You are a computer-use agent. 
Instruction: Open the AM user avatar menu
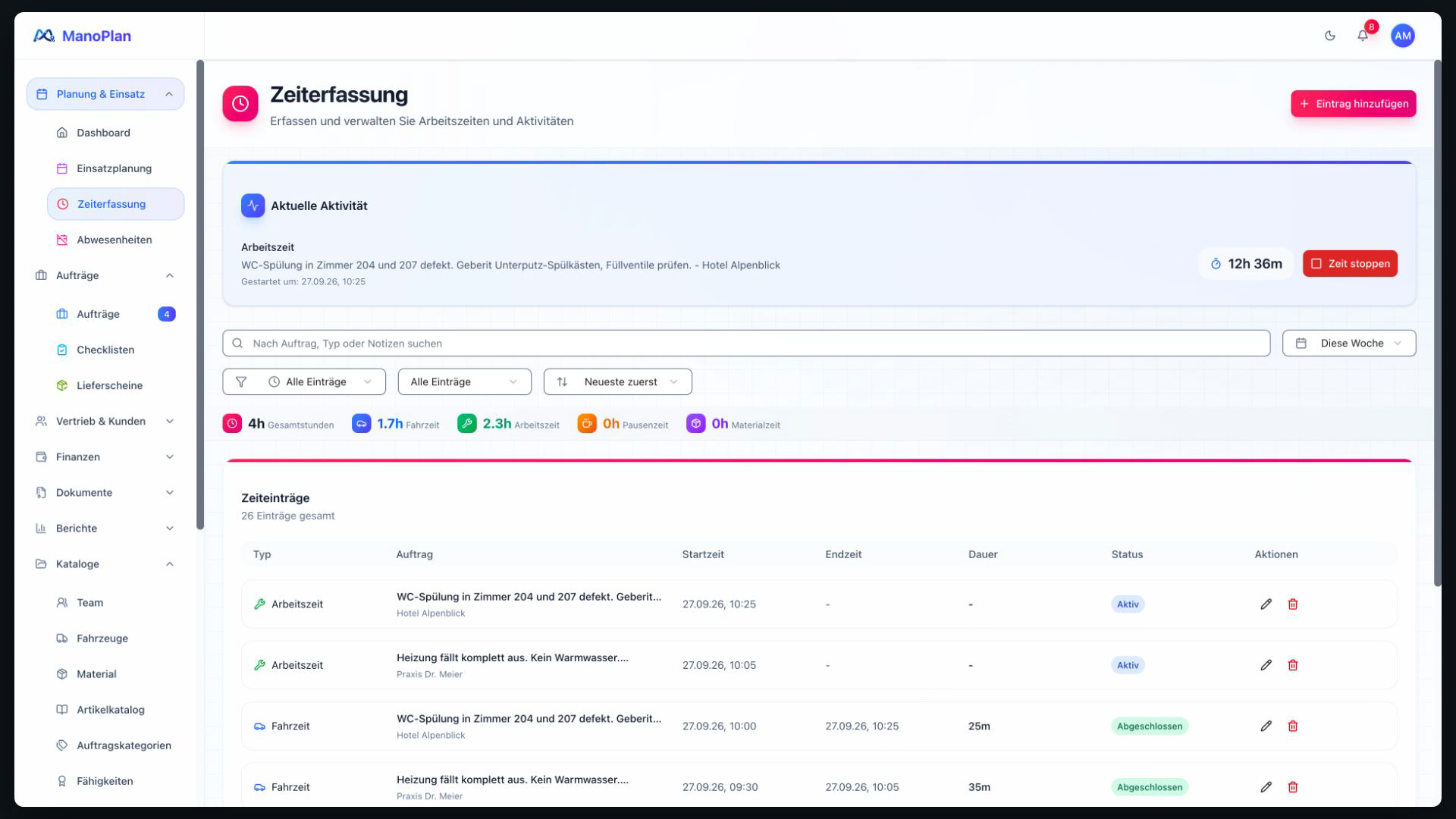click(1402, 36)
